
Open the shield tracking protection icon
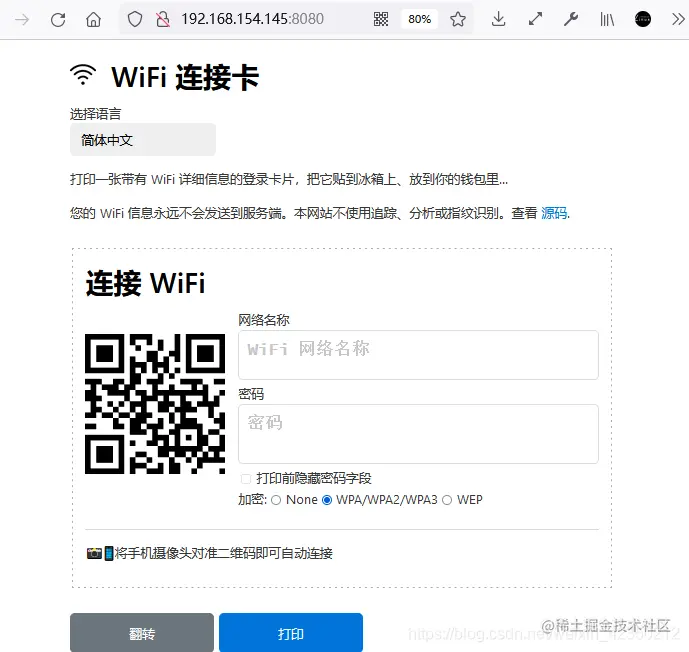tap(134, 19)
